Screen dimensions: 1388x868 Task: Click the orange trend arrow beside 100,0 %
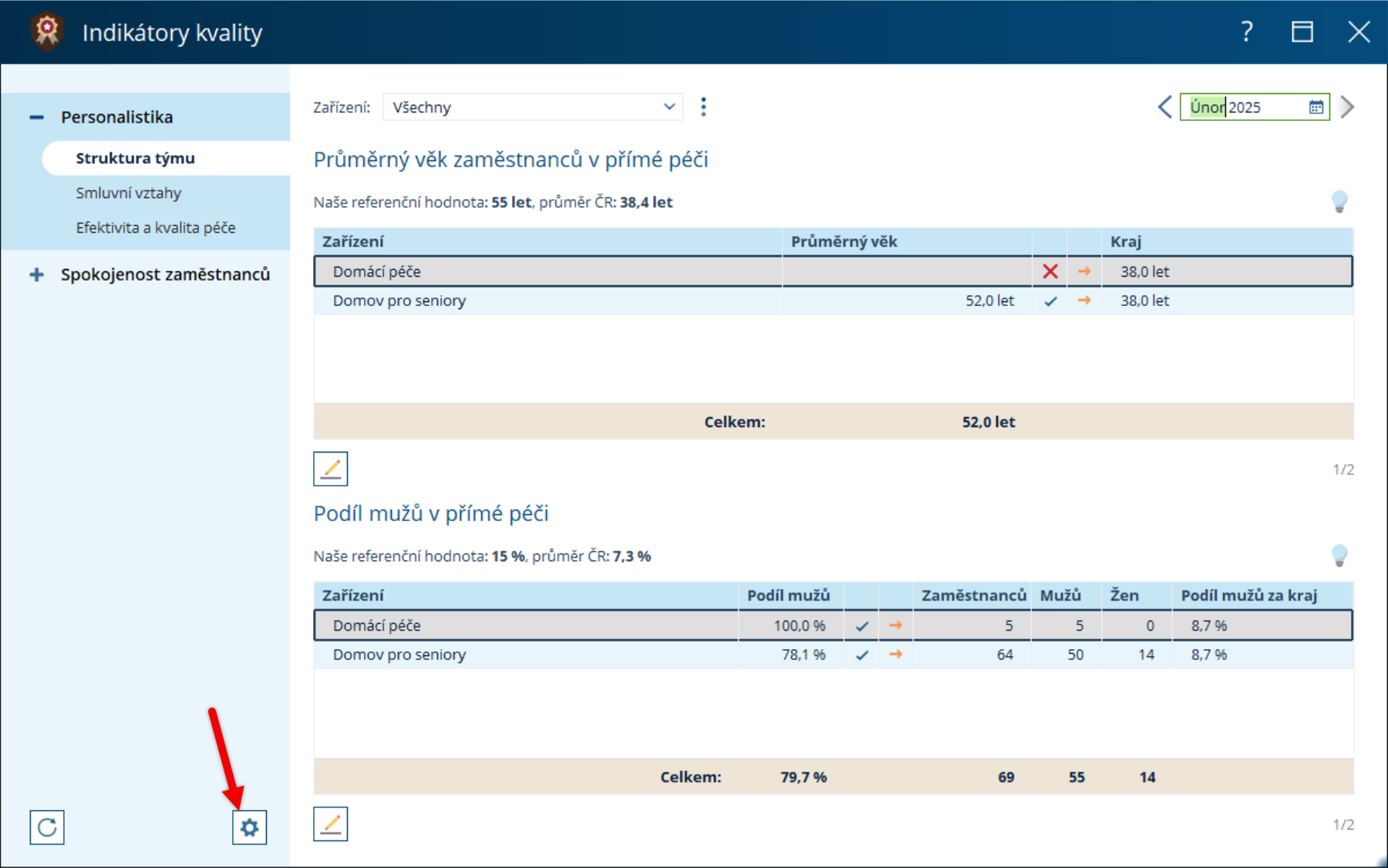[895, 625]
